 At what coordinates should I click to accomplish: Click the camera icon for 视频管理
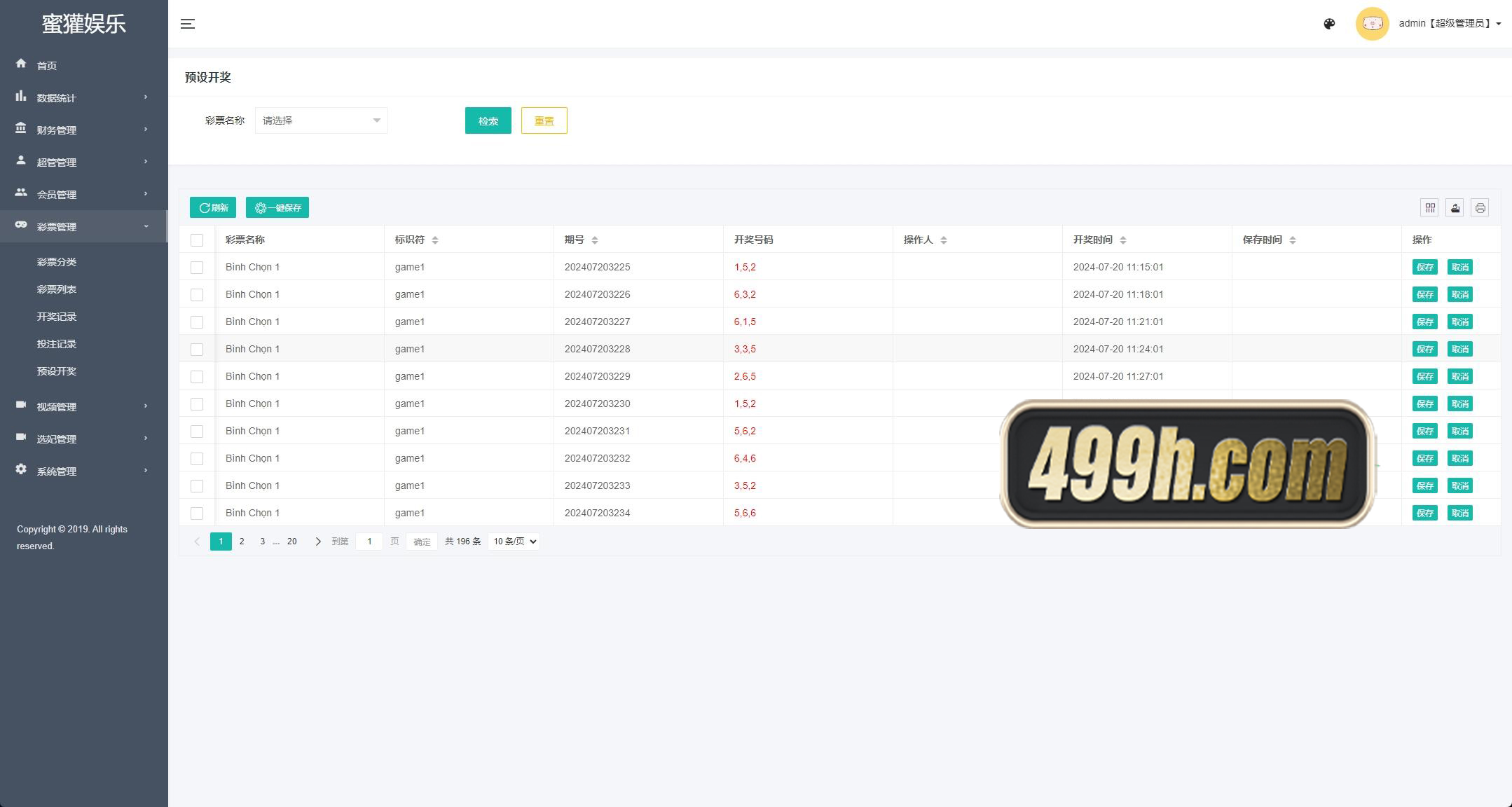point(21,405)
